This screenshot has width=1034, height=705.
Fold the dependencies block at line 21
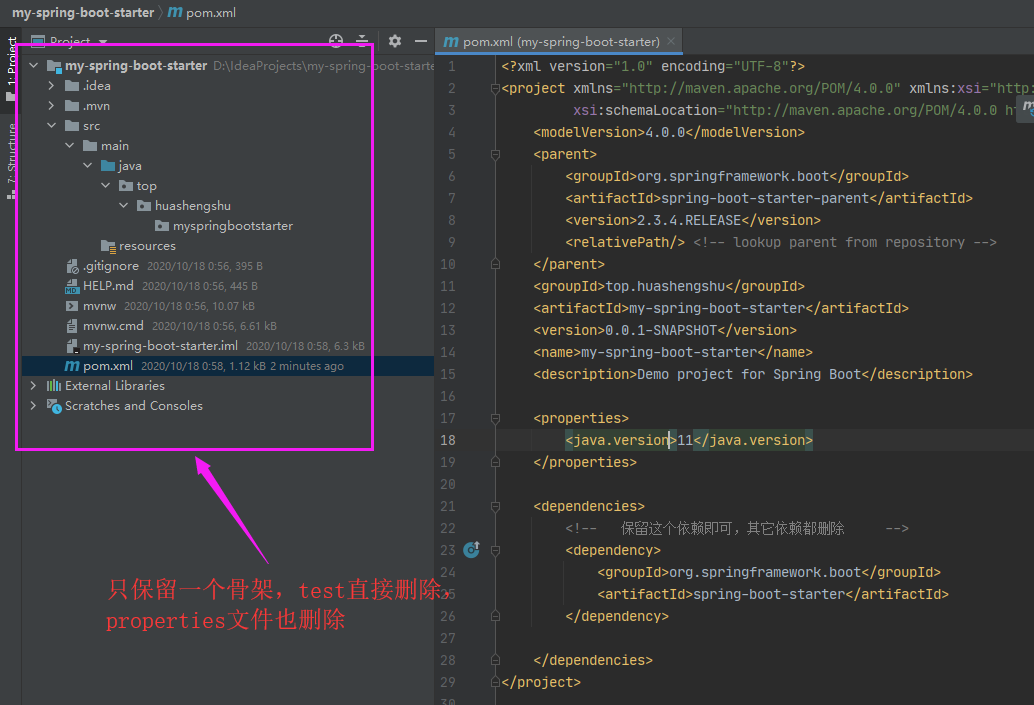[x=495, y=506]
